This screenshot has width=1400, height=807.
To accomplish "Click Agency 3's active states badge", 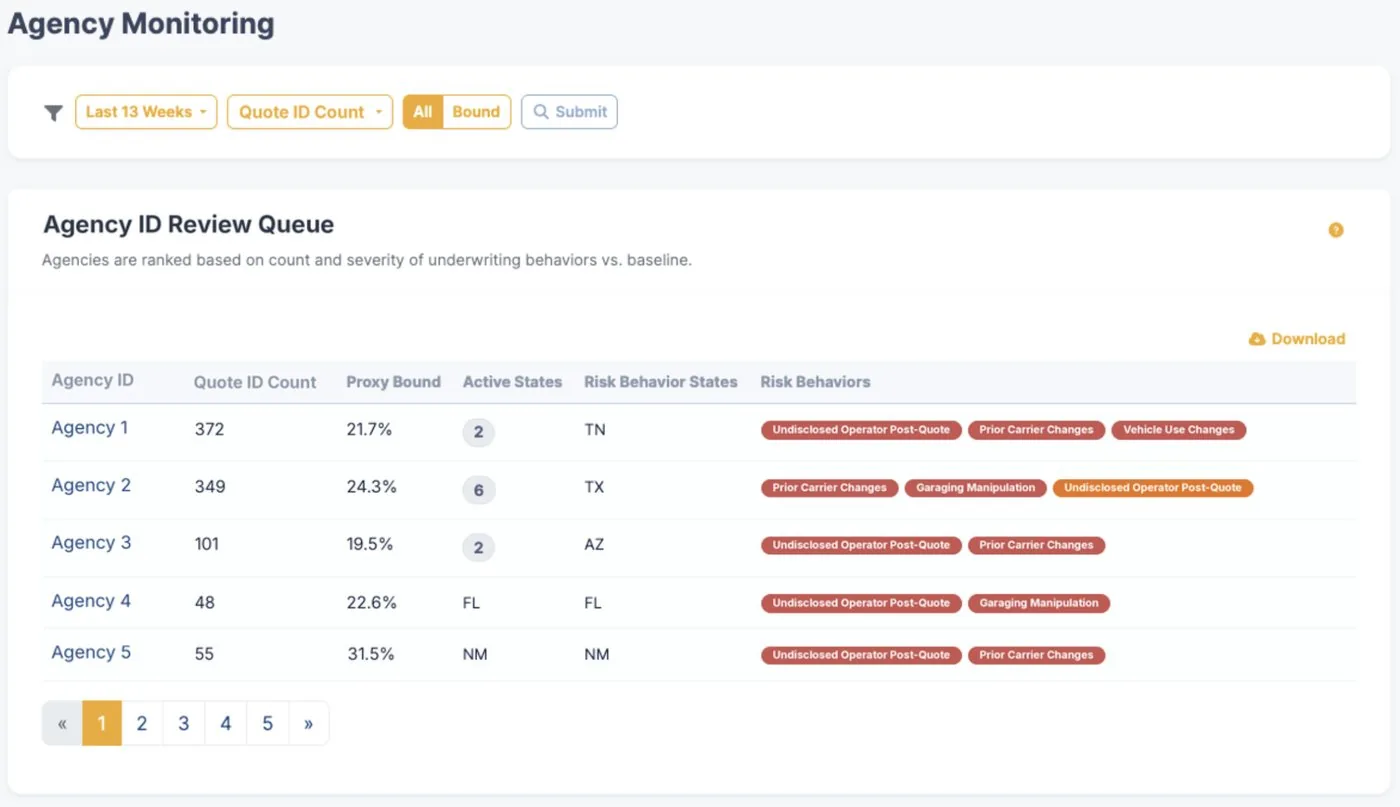I will coord(478,547).
